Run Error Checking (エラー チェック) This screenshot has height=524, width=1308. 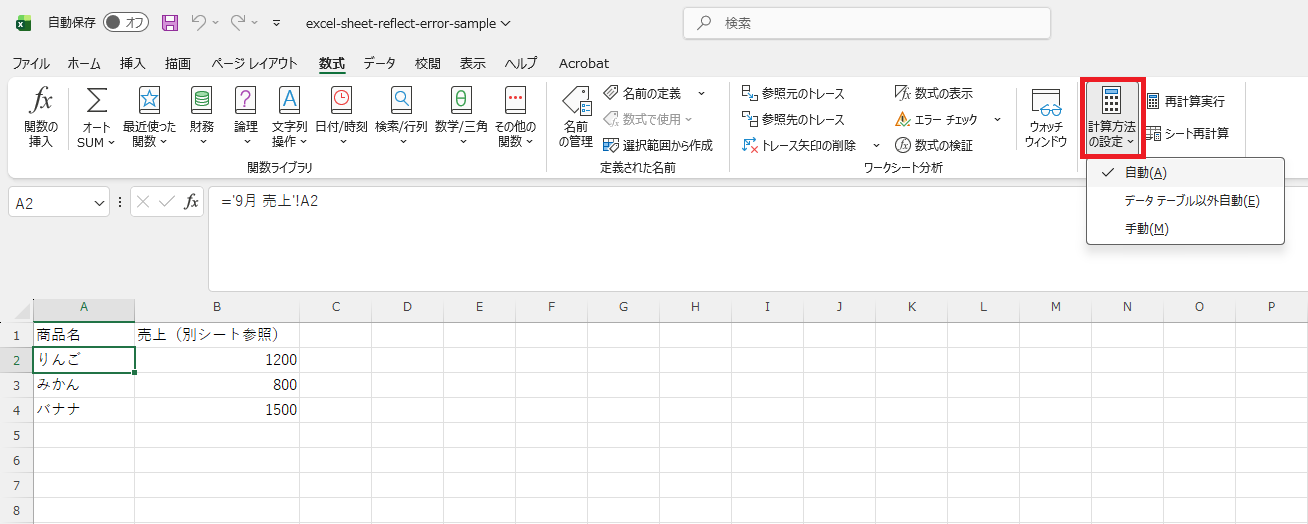pos(935,119)
